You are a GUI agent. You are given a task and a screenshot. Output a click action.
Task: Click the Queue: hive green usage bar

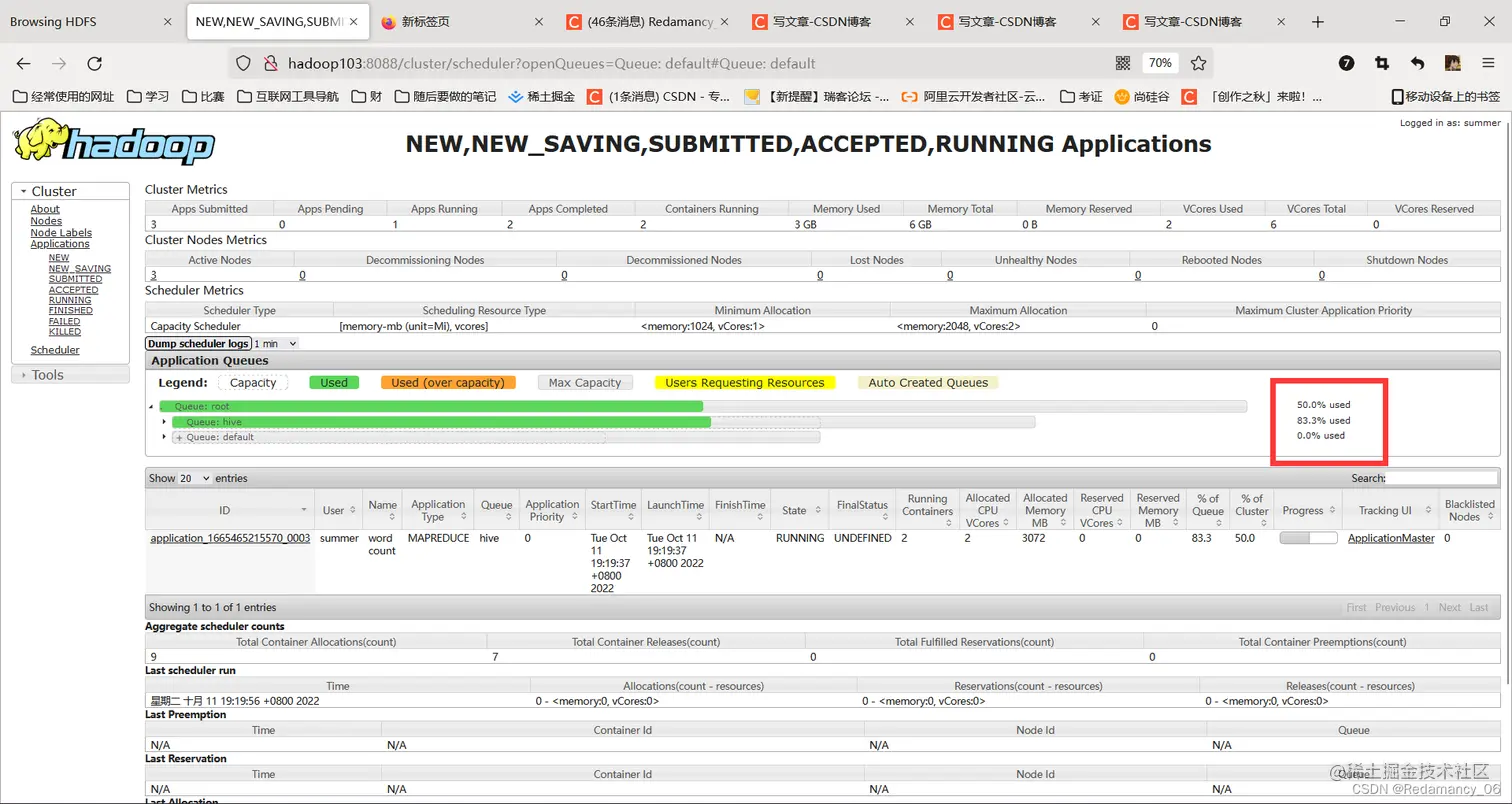441,422
